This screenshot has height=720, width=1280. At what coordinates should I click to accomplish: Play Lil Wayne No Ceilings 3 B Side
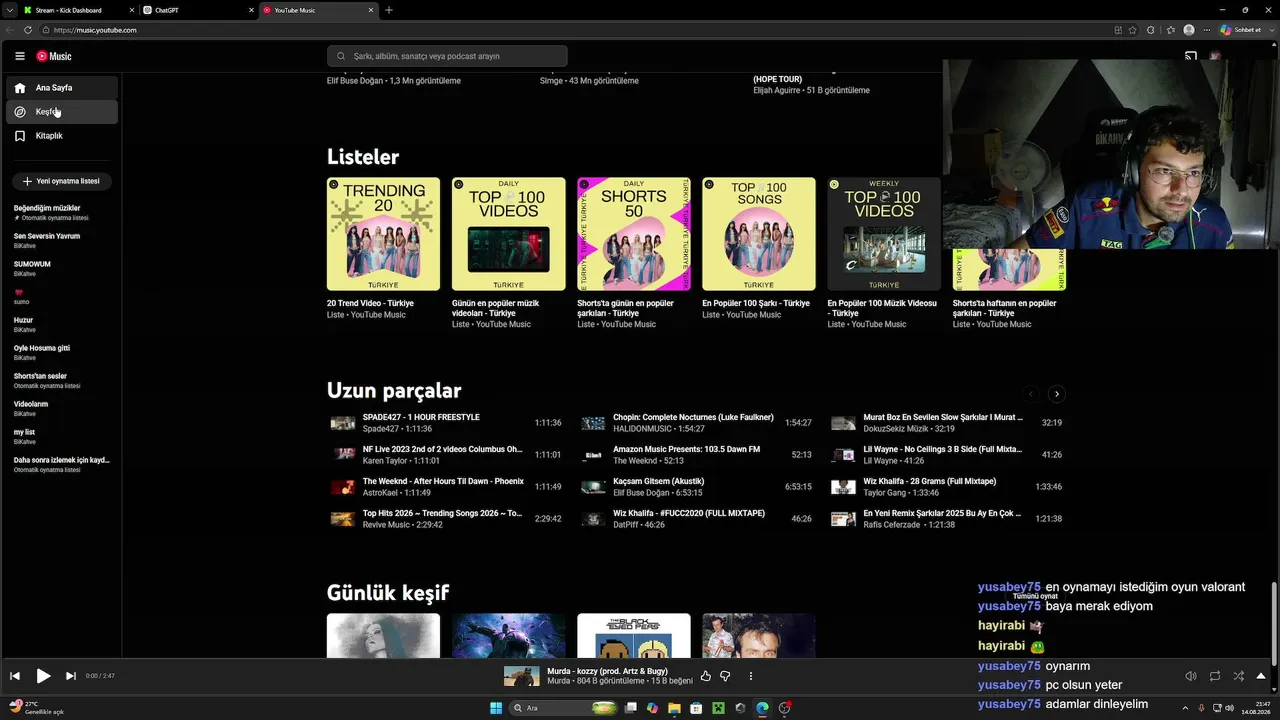coord(946,455)
